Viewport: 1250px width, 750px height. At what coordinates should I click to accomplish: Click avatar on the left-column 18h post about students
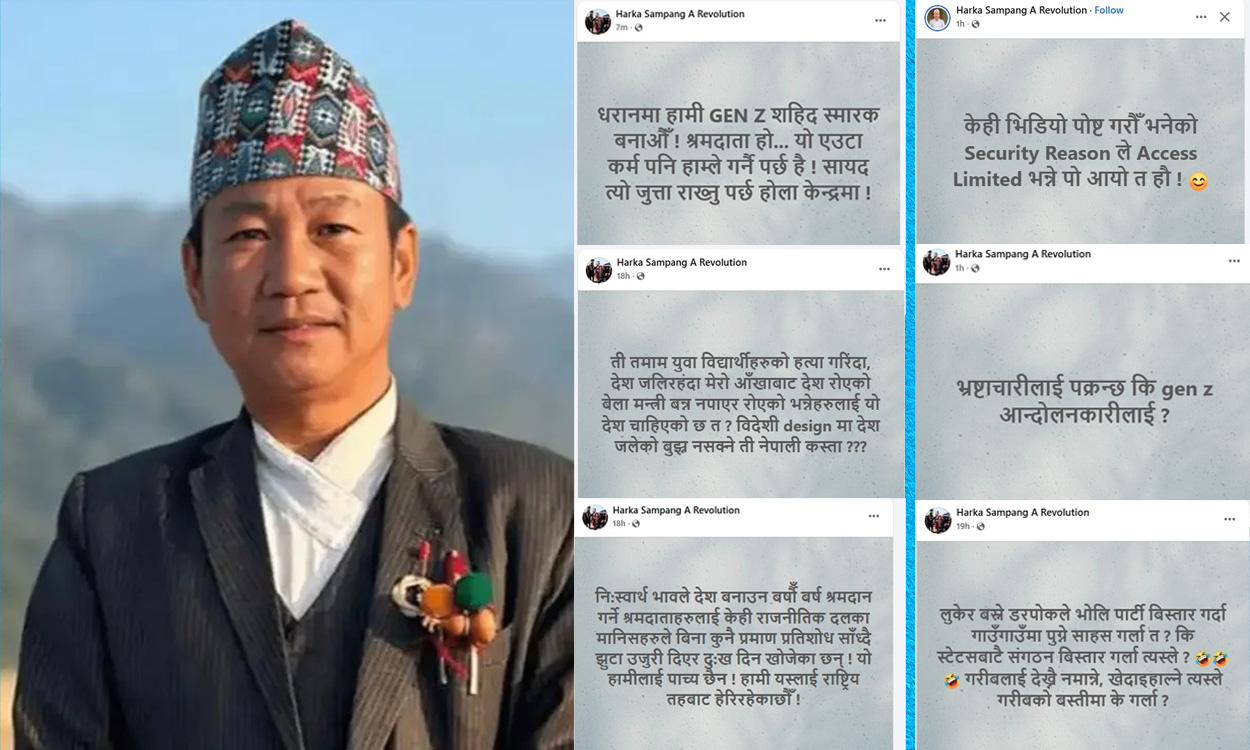coord(599,270)
